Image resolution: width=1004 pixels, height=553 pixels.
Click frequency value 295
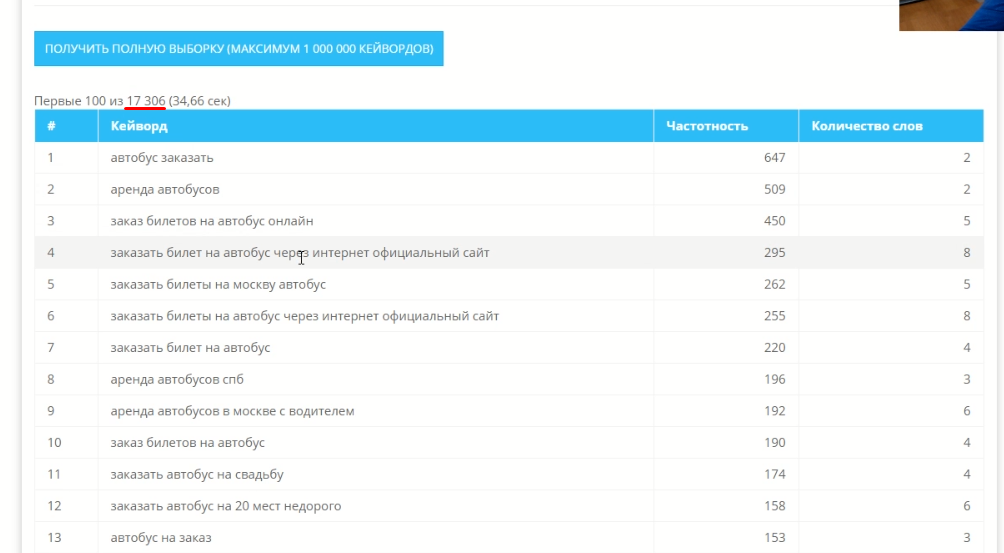774,253
